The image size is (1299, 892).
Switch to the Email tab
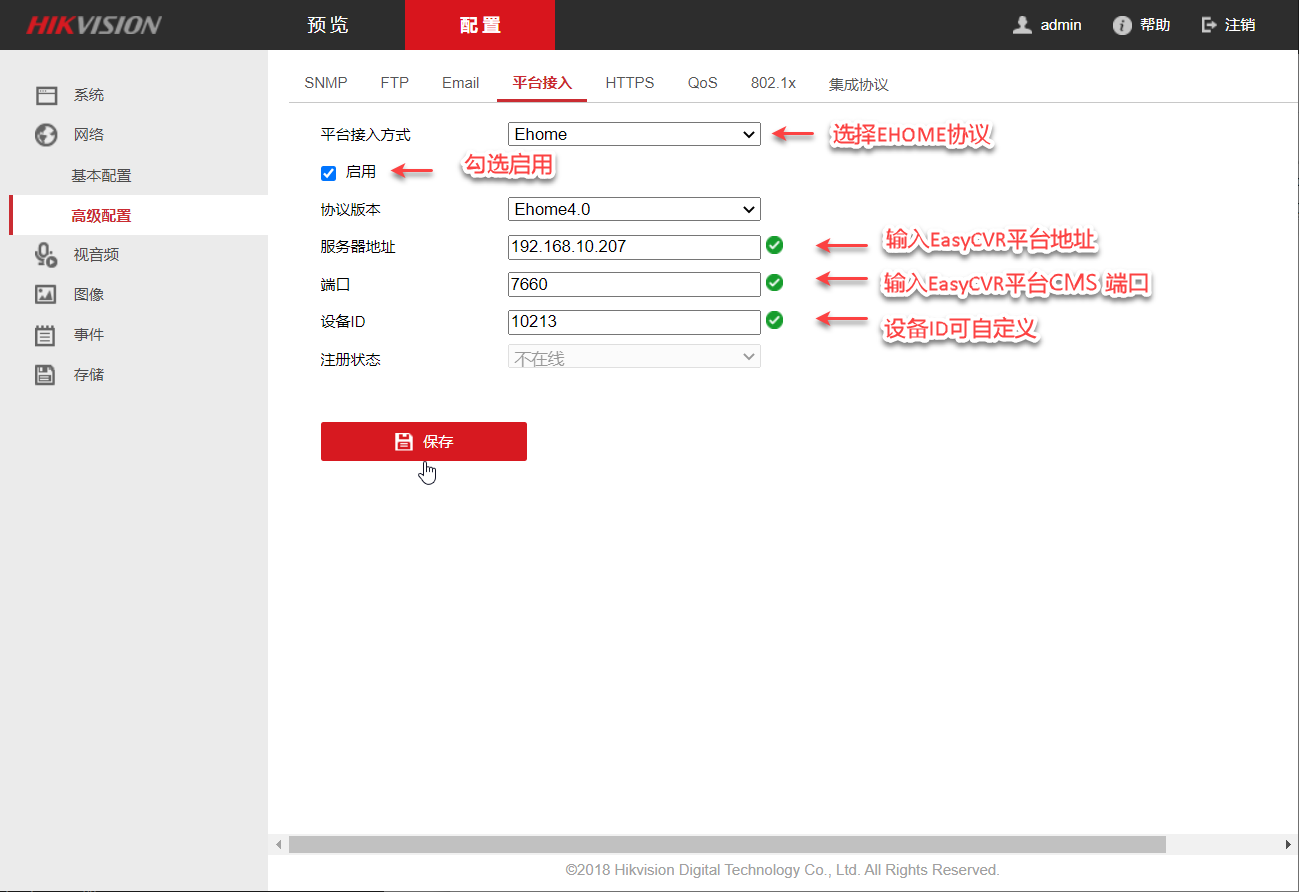tap(461, 83)
